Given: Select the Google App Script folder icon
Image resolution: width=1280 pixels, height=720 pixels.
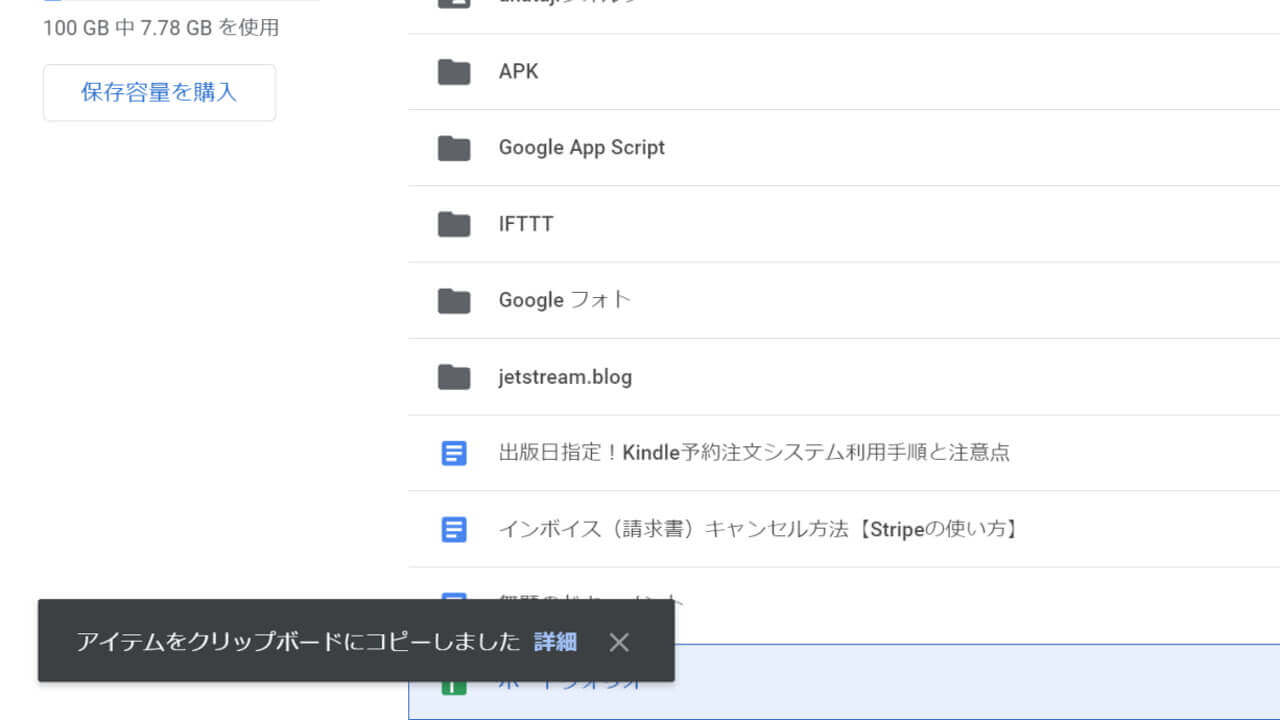Looking at the screenshot, I should (x=454, y=148).
